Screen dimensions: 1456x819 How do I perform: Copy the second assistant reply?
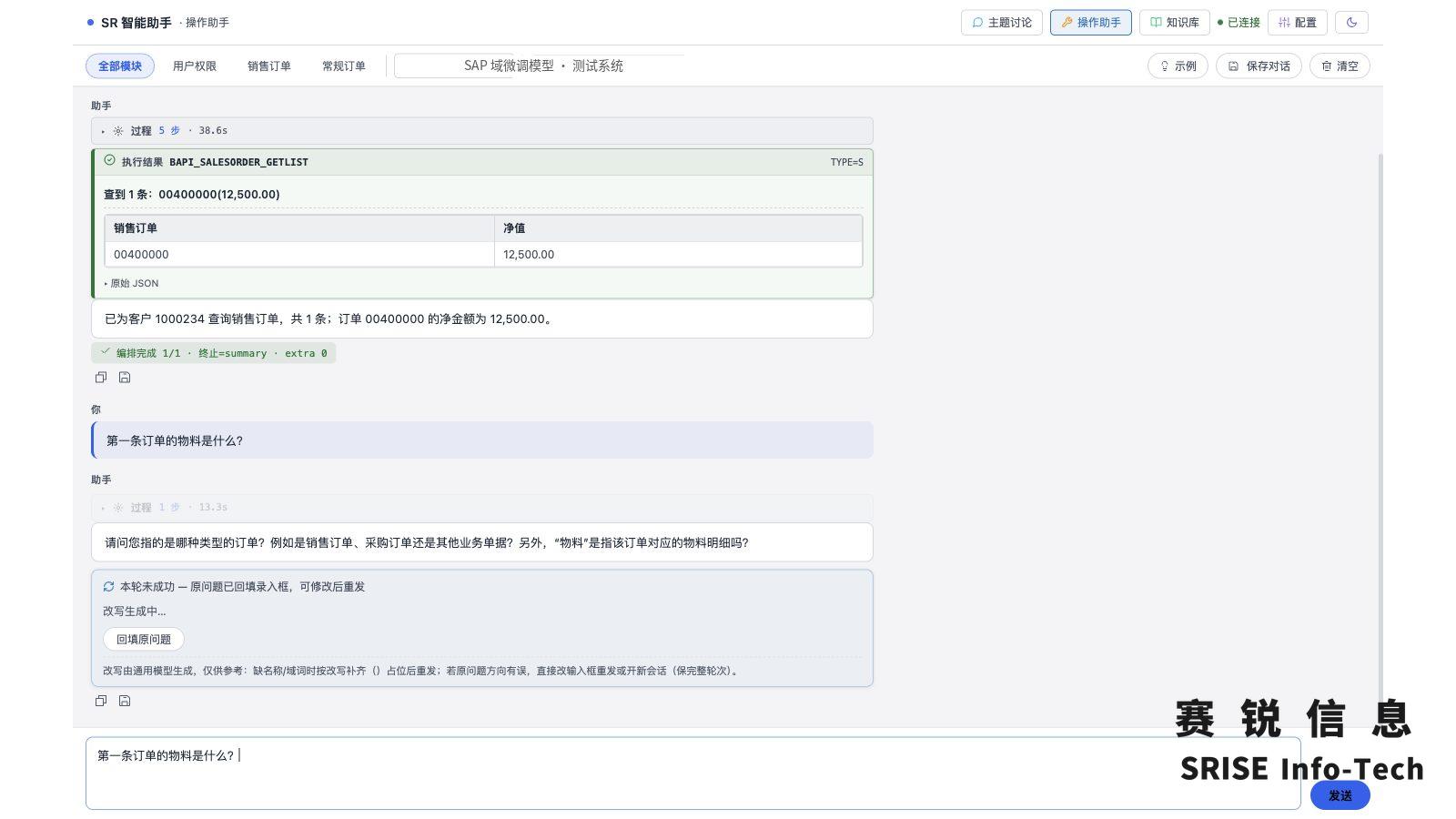click(101, 701)
